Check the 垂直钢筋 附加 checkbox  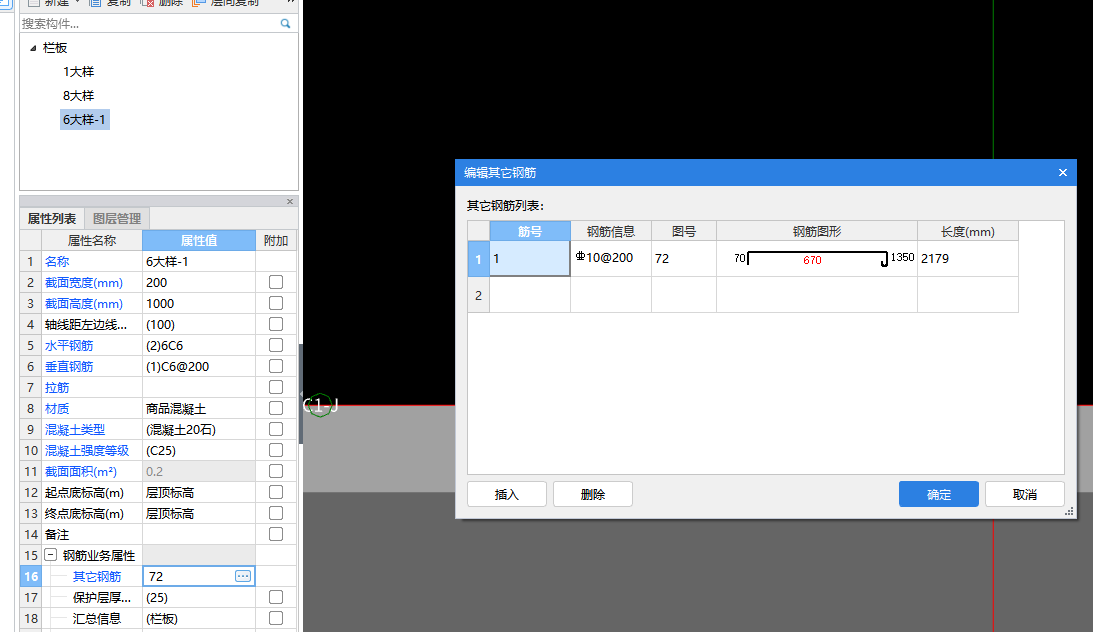click(x=276, y=366)
